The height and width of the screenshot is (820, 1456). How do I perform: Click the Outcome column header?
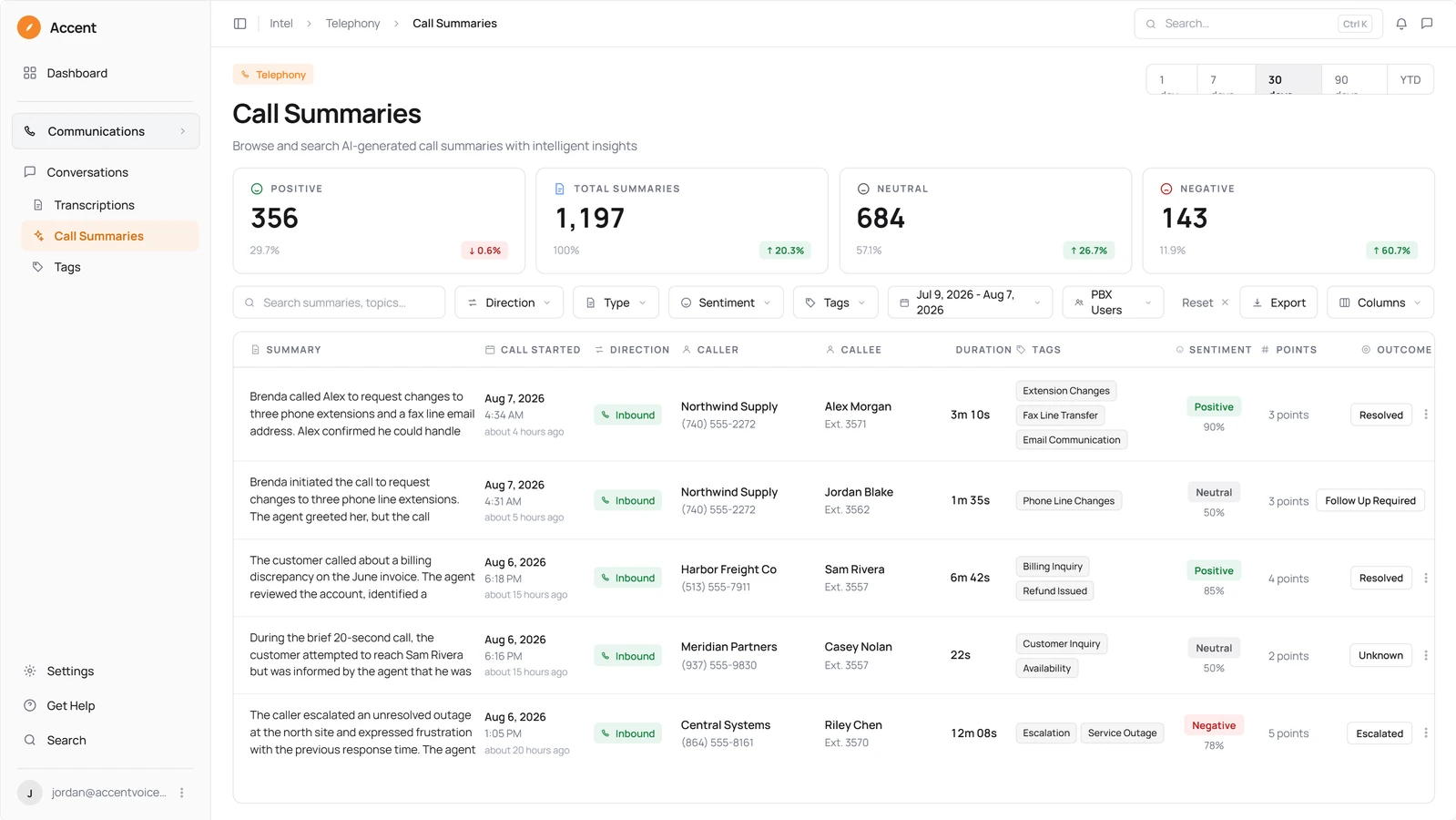[1396, 350]
